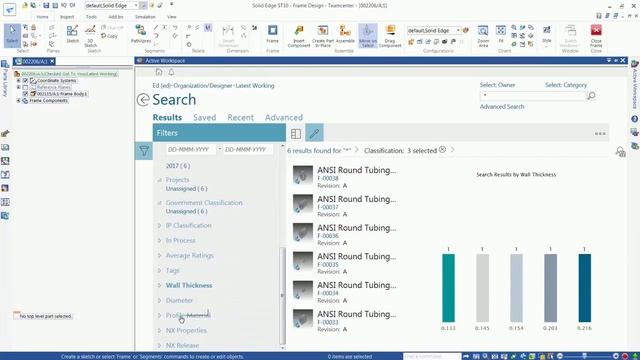Click the dark blue 0.216 wall thickness bar
The image size is (640, 360).
[x=584, y=288]
